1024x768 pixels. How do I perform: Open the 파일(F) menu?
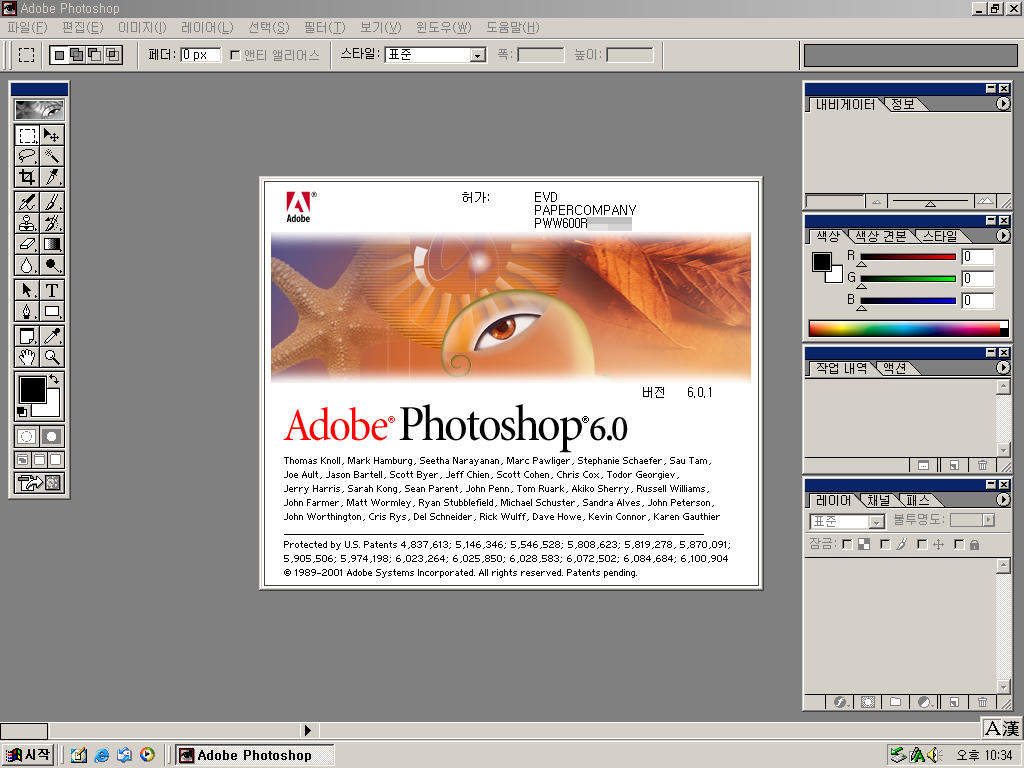(x=27, y=27)
